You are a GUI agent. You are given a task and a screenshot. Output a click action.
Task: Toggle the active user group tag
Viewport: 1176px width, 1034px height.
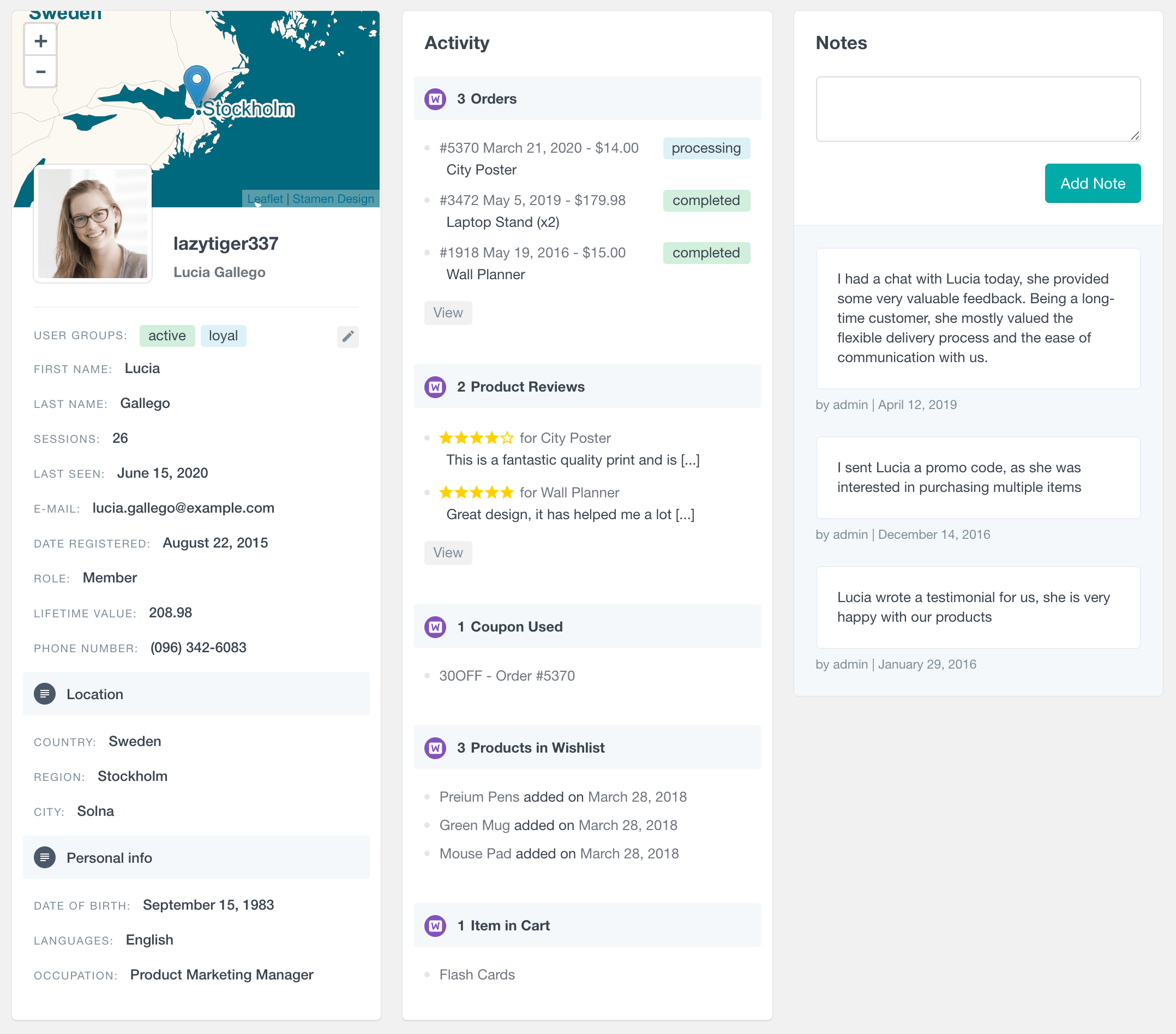(167, 335)
